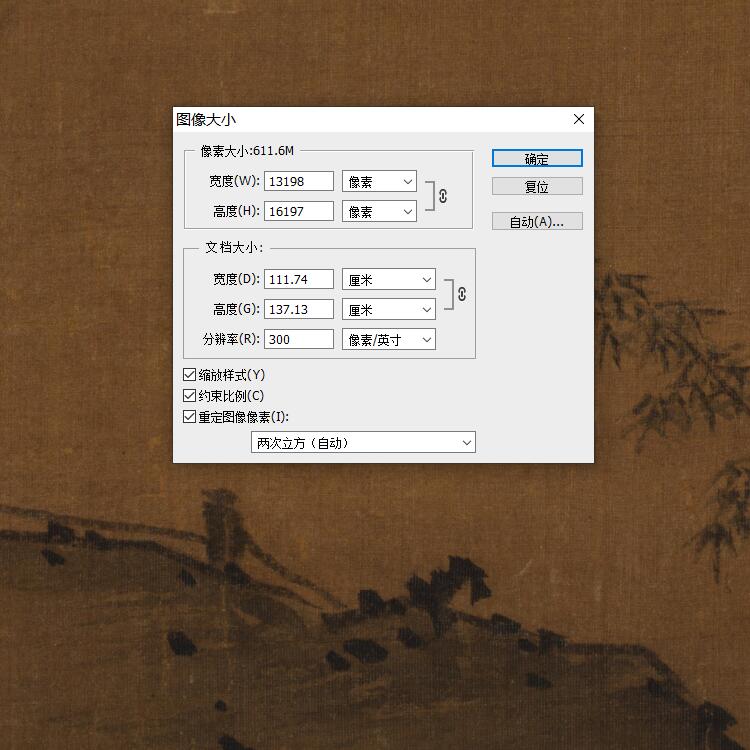Click the 文档大小 group label
Viewport: 750px width, 750px height.
point(234,248)
